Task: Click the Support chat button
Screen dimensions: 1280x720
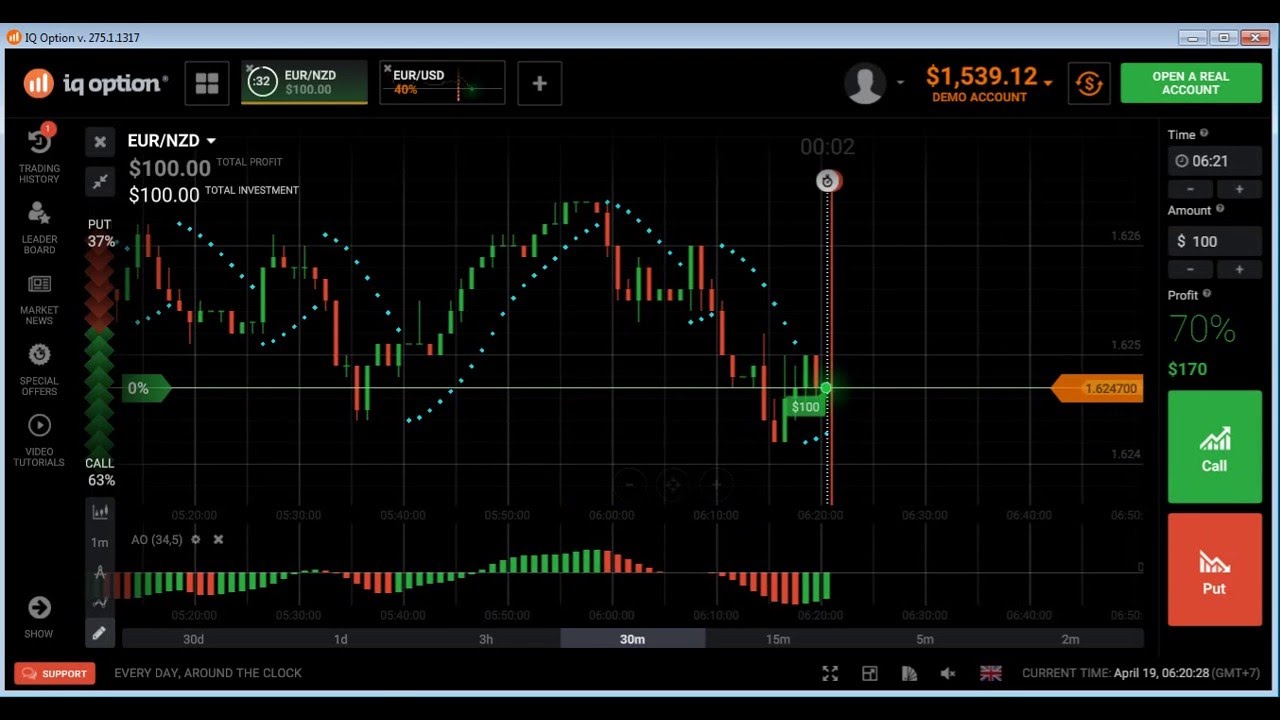Action: point(55,673)
